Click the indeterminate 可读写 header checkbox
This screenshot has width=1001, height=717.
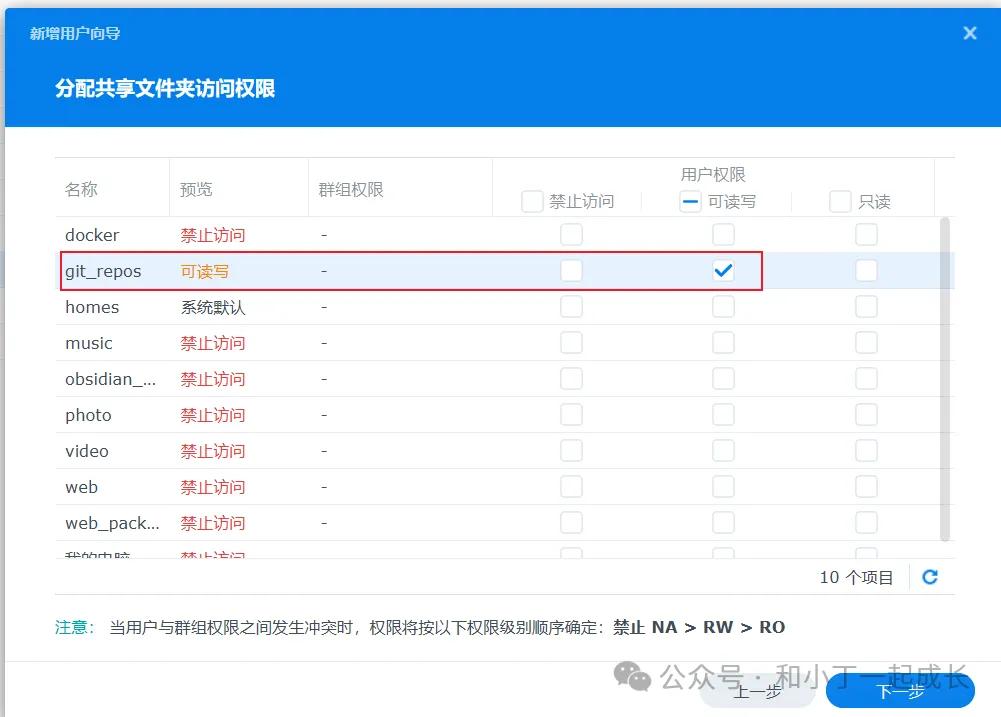coord(690,201)
